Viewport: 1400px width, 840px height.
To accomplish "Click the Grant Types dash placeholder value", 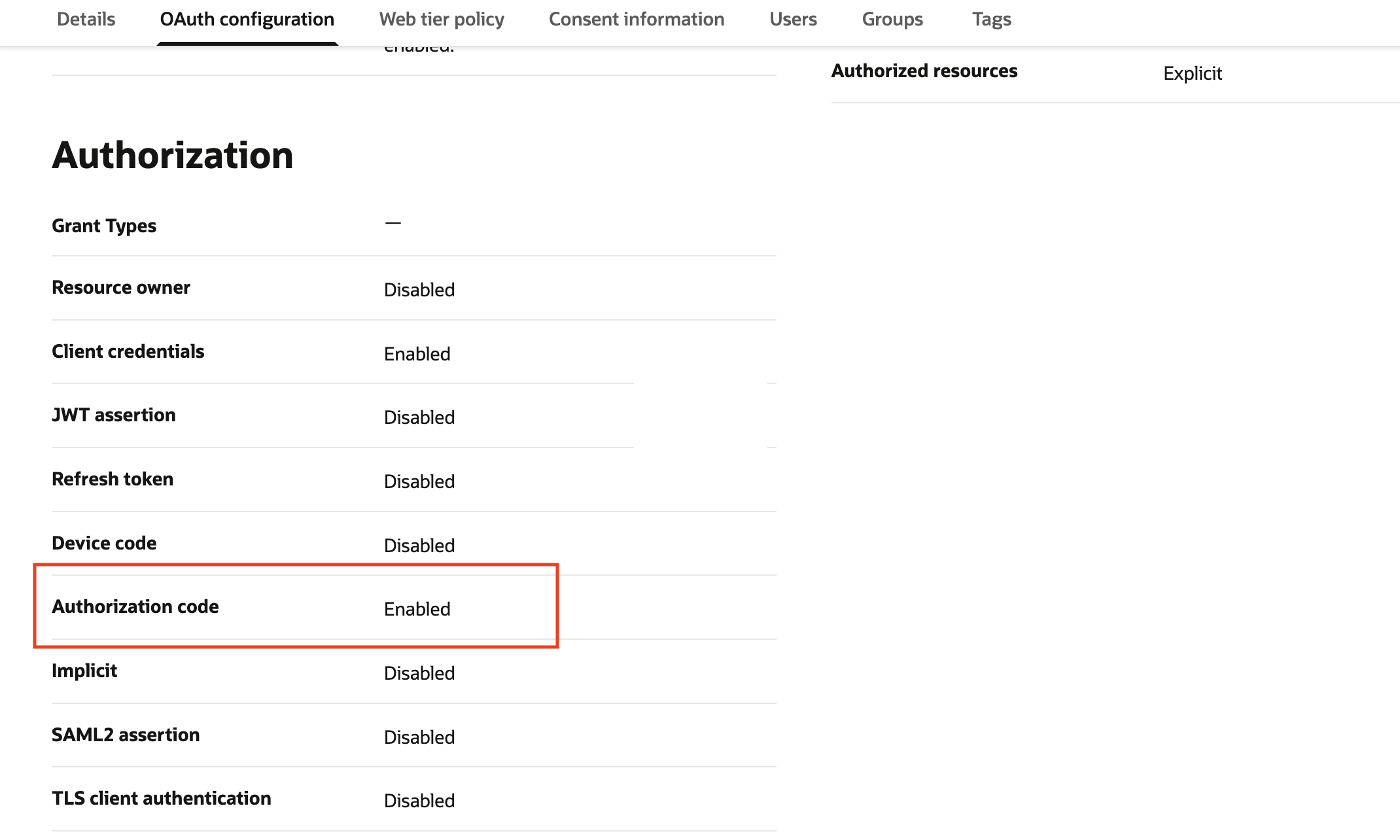I will [393, 223].
